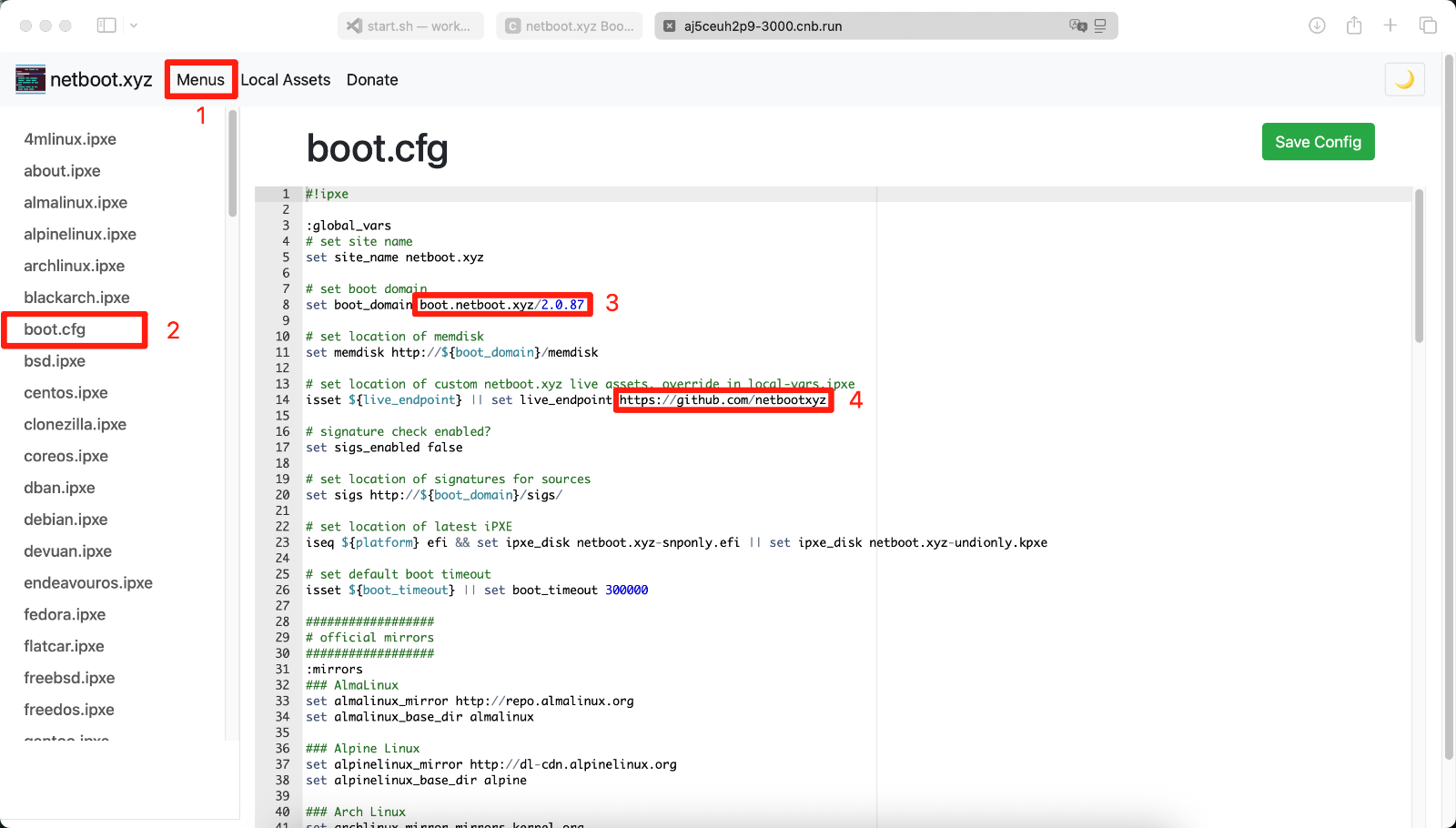Click the code editor vertical scrollbar
This screenshot has width=1456, height=828.
1419,266
